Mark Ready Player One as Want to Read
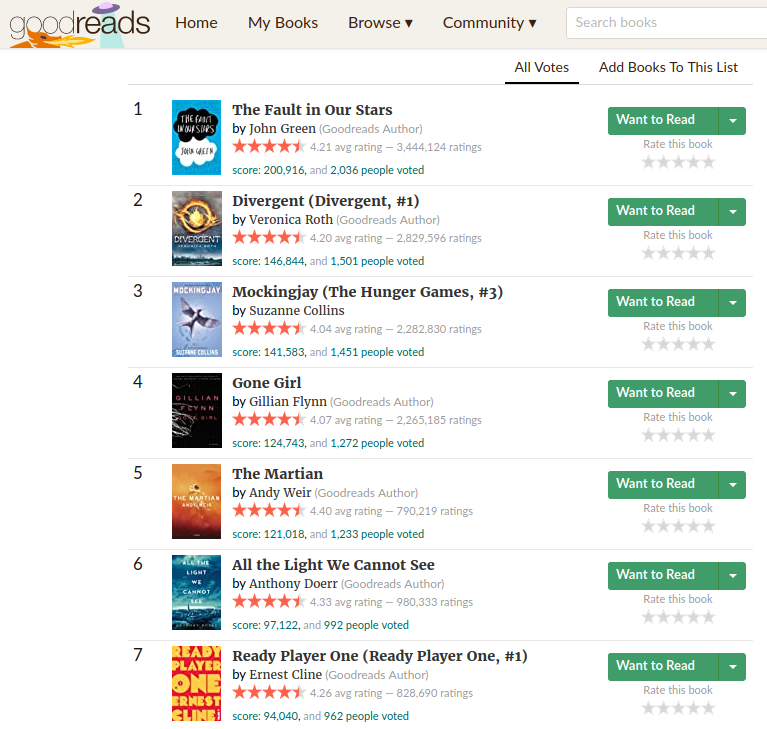 tap(663, 666)
